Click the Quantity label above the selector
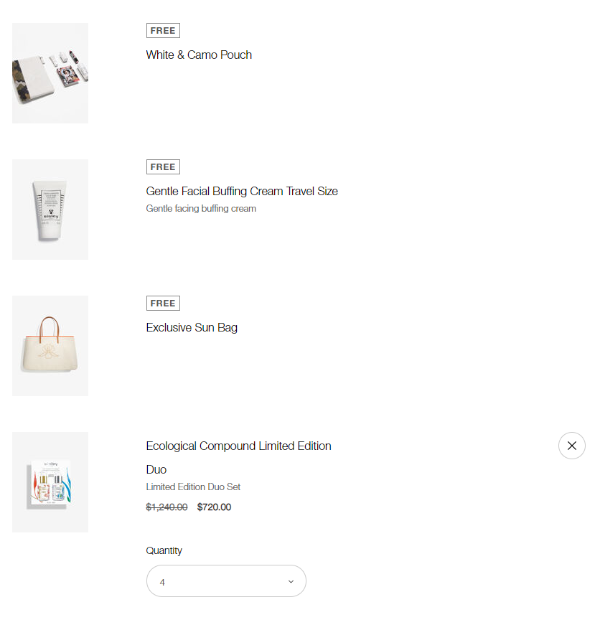This screenshot has width=600, height=620. click(x=164, y=551)
